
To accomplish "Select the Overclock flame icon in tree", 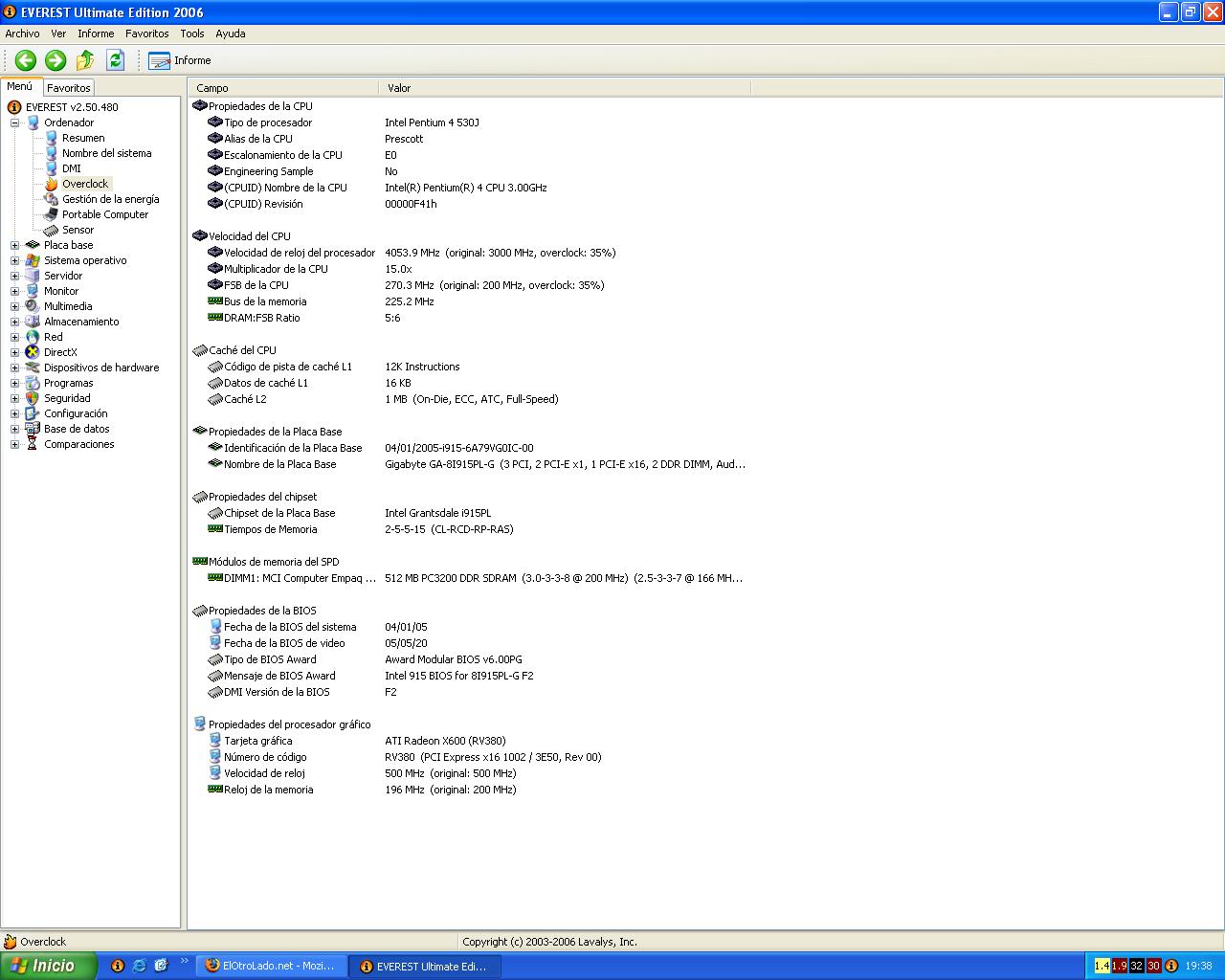I will coord(52,184).
